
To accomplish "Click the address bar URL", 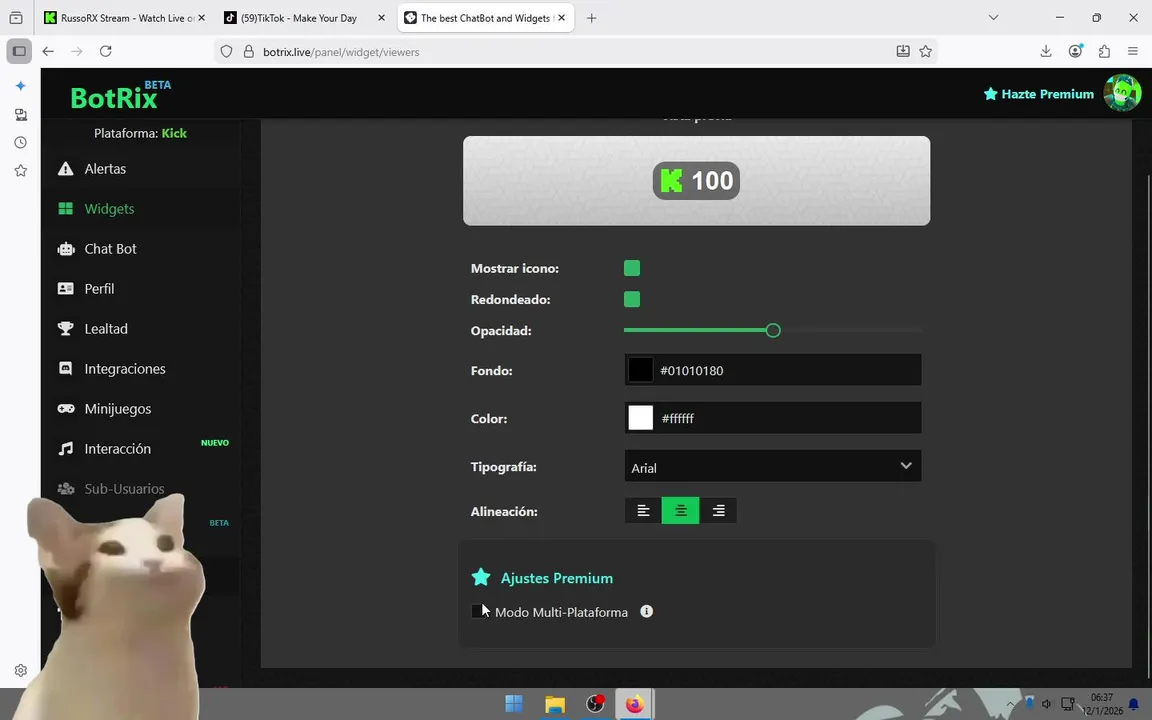I will (341, 52).
